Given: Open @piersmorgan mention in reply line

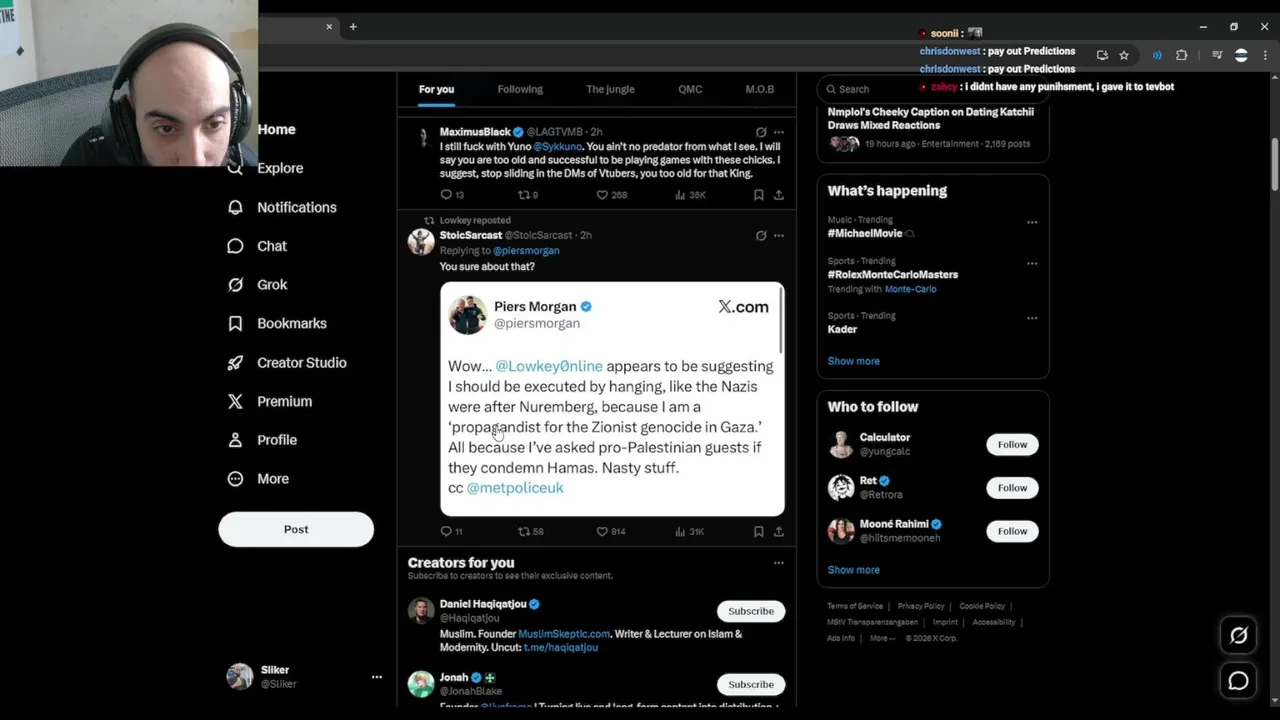Looking at the screenshot, I should click(526, 251).
